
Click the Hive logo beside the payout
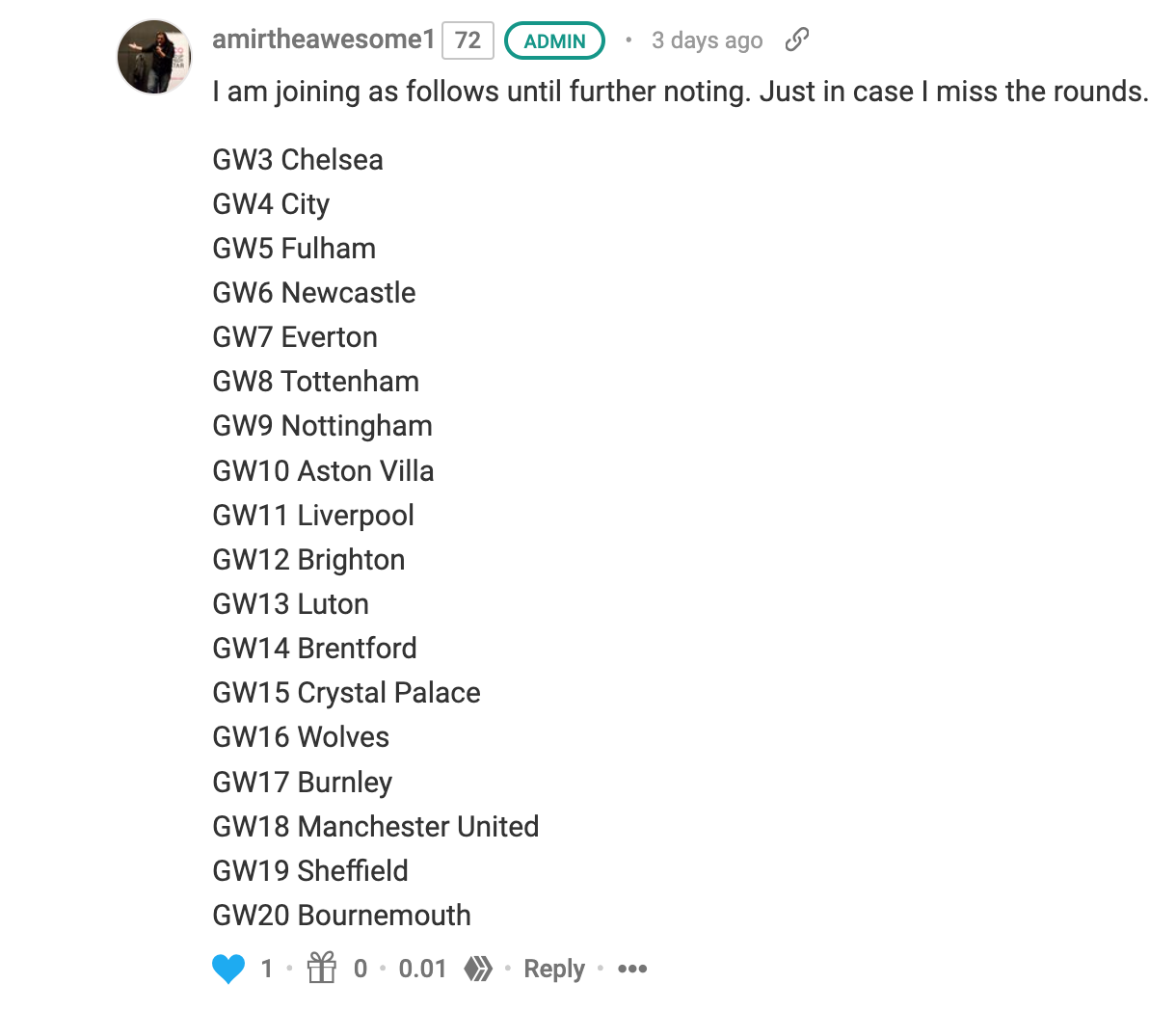(479, 969)
